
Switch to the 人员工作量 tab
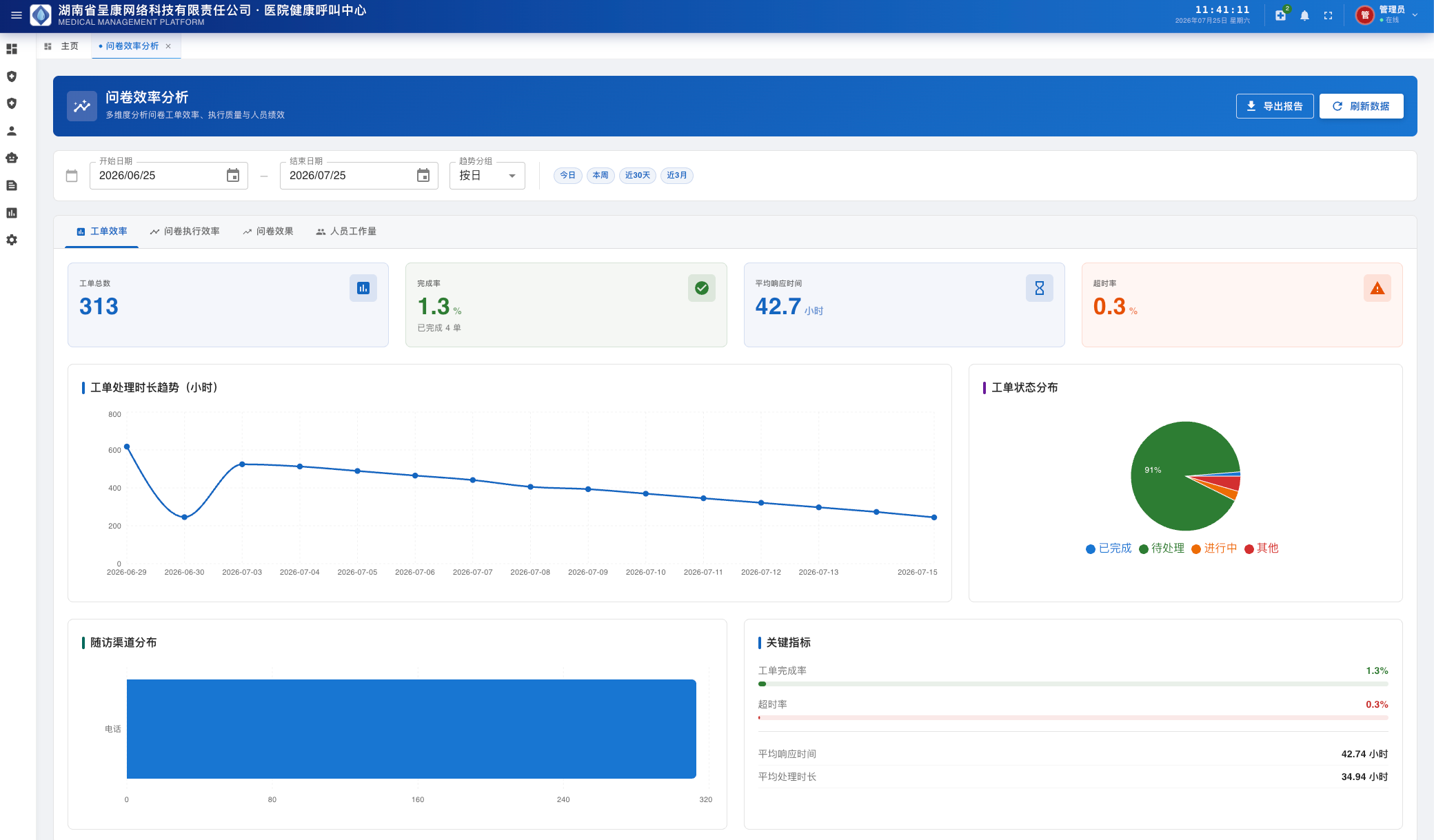346,232
